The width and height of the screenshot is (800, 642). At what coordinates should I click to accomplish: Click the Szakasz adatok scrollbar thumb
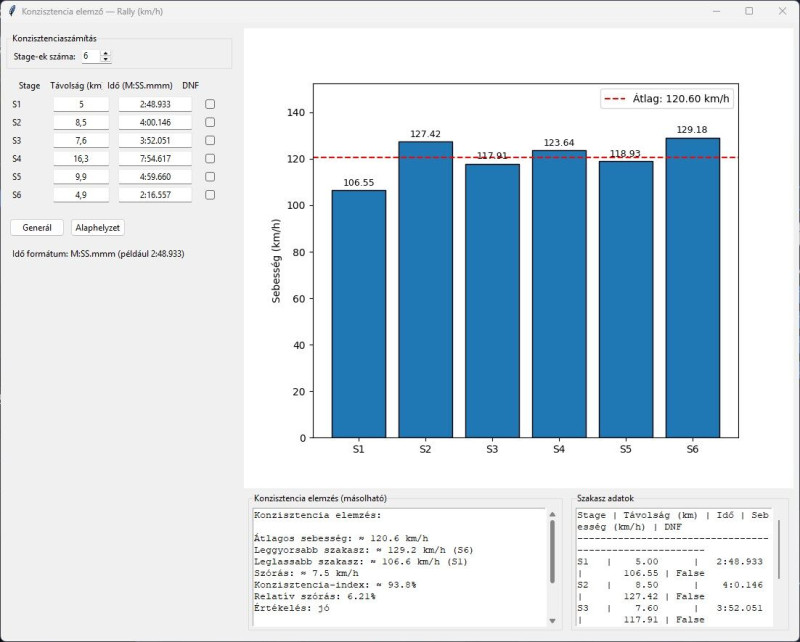pyautogui.click(x=779, y=549)
